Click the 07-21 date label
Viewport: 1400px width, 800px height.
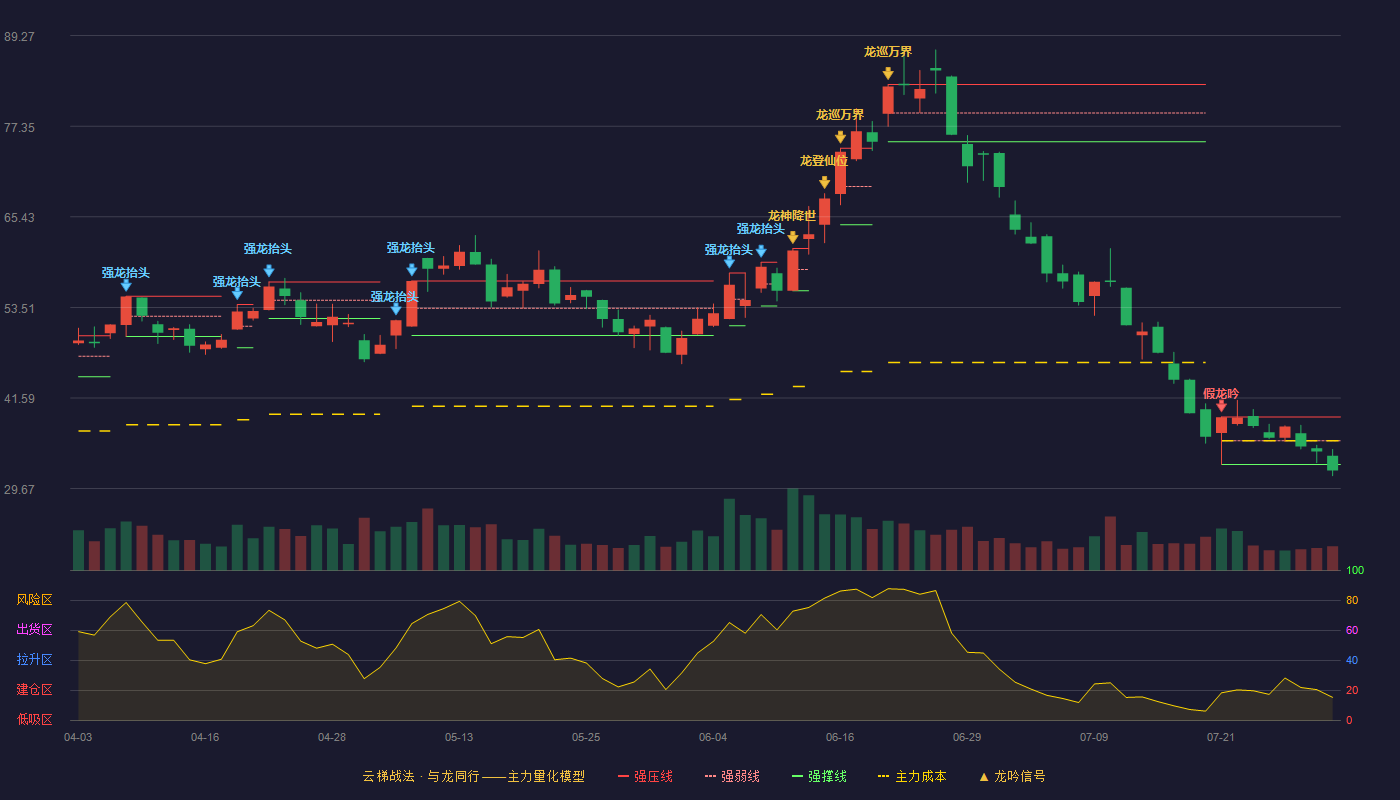(x=1221, y=737)
